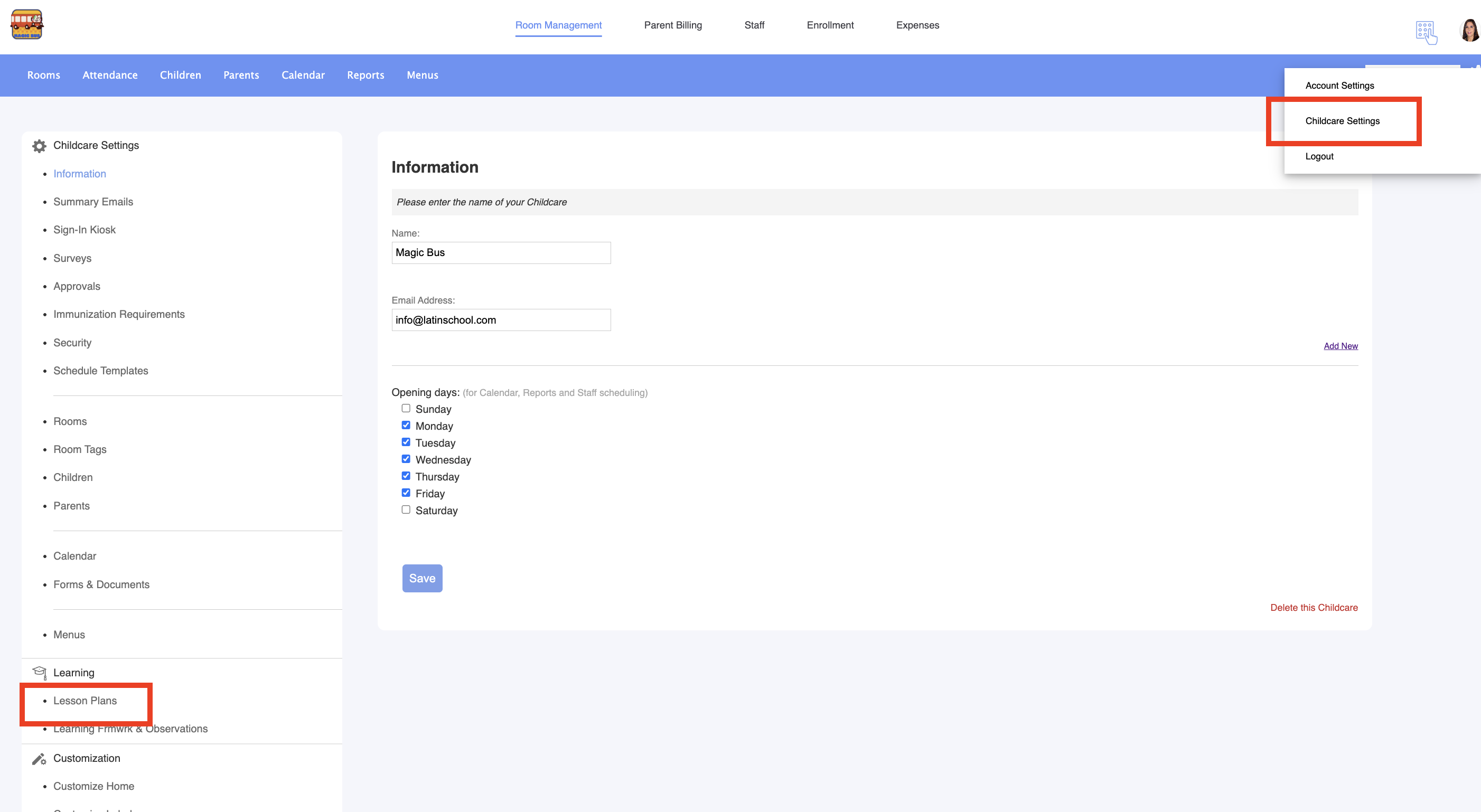Check the Saturday opening day
The image size is (1481, 812).
(406, 509)
